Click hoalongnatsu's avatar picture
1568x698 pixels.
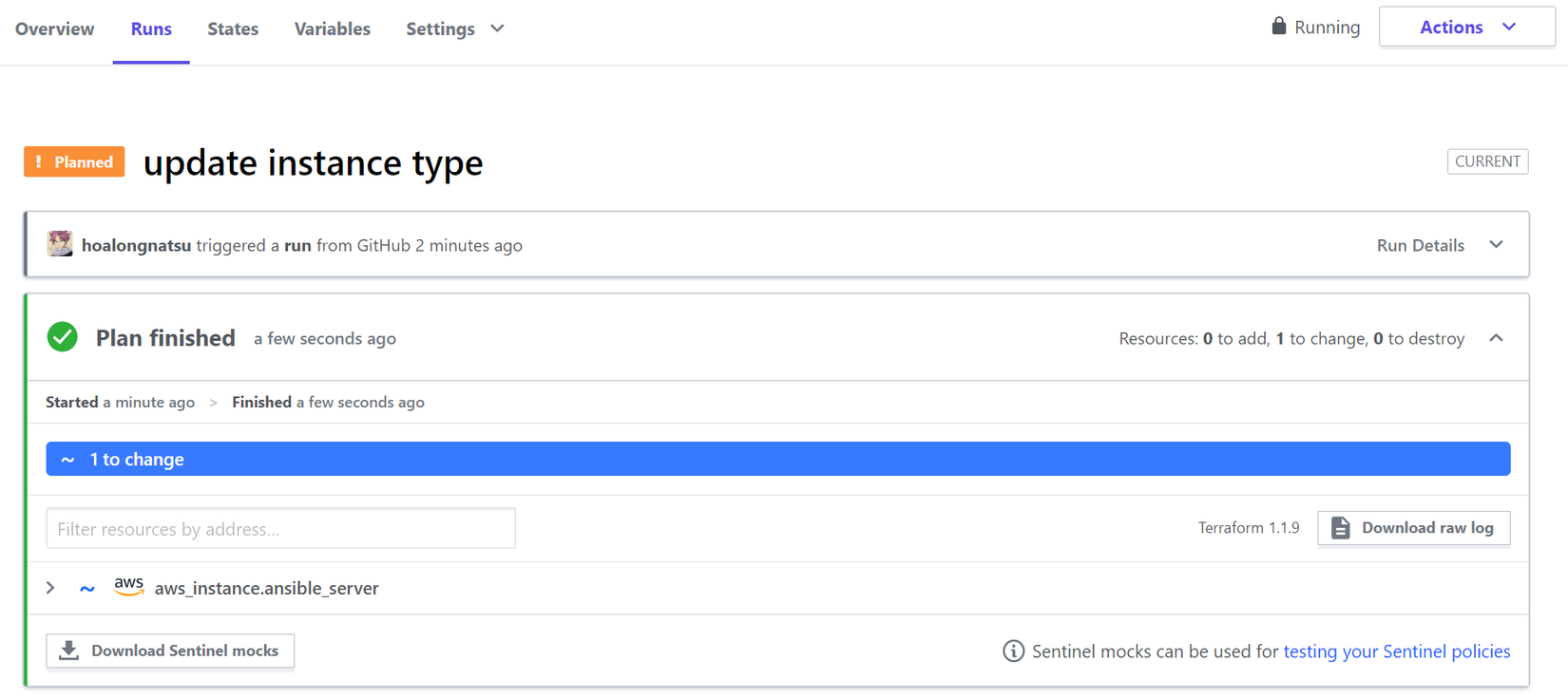coord(60,244)
